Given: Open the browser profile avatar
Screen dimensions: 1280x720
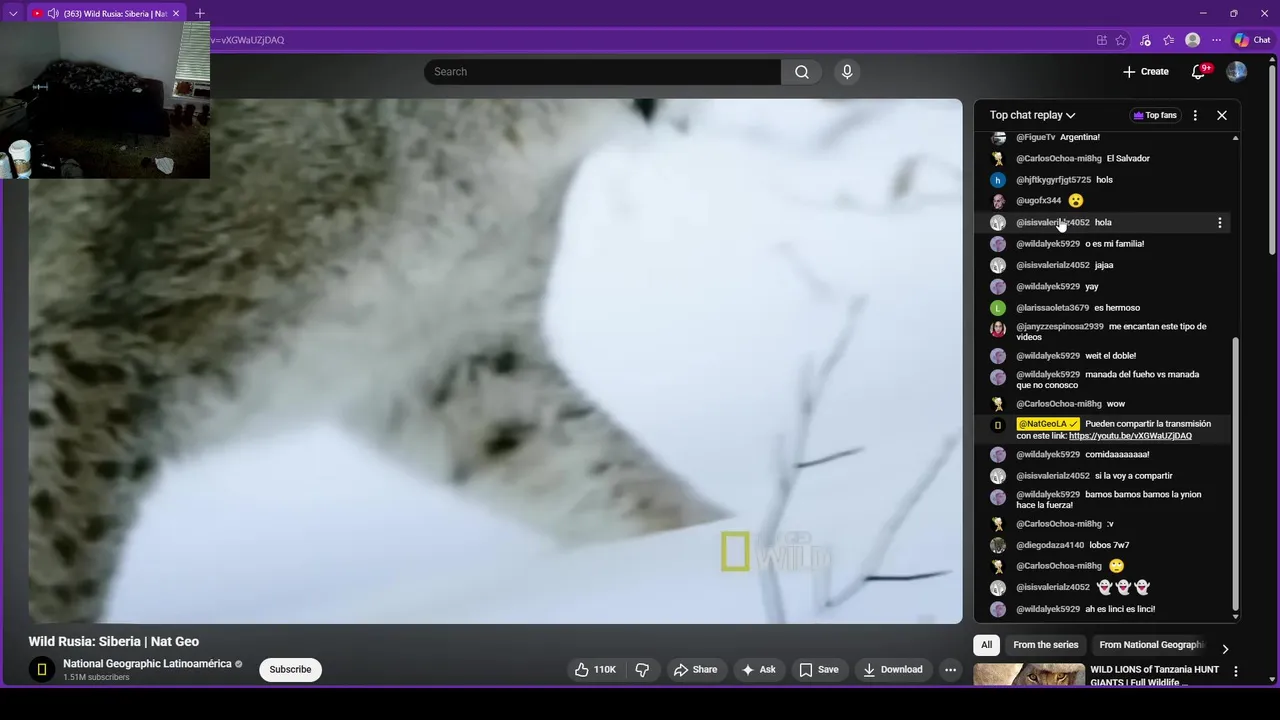Looking at the screenshot, I should [1192, 40].
